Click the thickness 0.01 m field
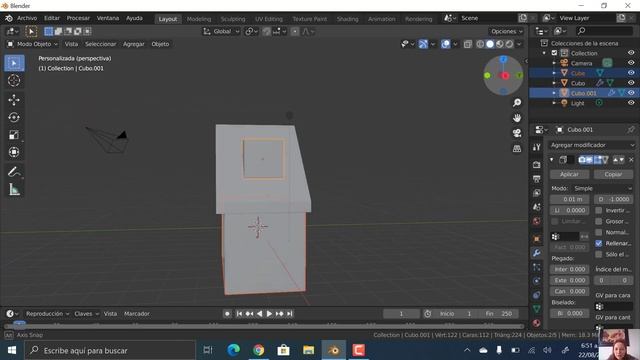Screen dimensions: 640x360 tap(569, 199)
